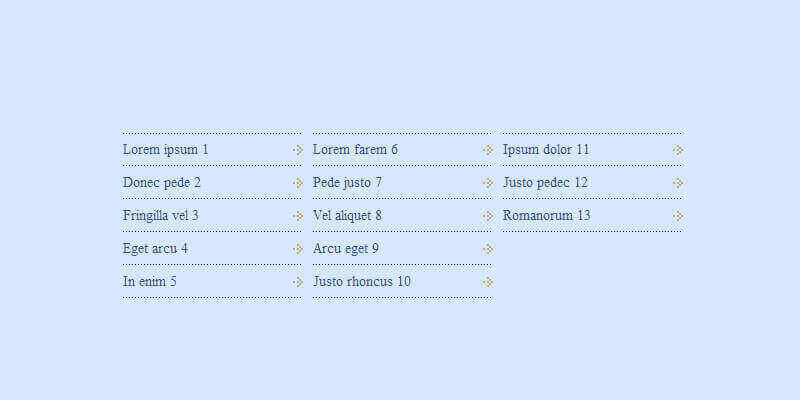800x400 pixels.
Task: Click the arrow icon next to Donec pede 2
Action: [x=297, y=183]
